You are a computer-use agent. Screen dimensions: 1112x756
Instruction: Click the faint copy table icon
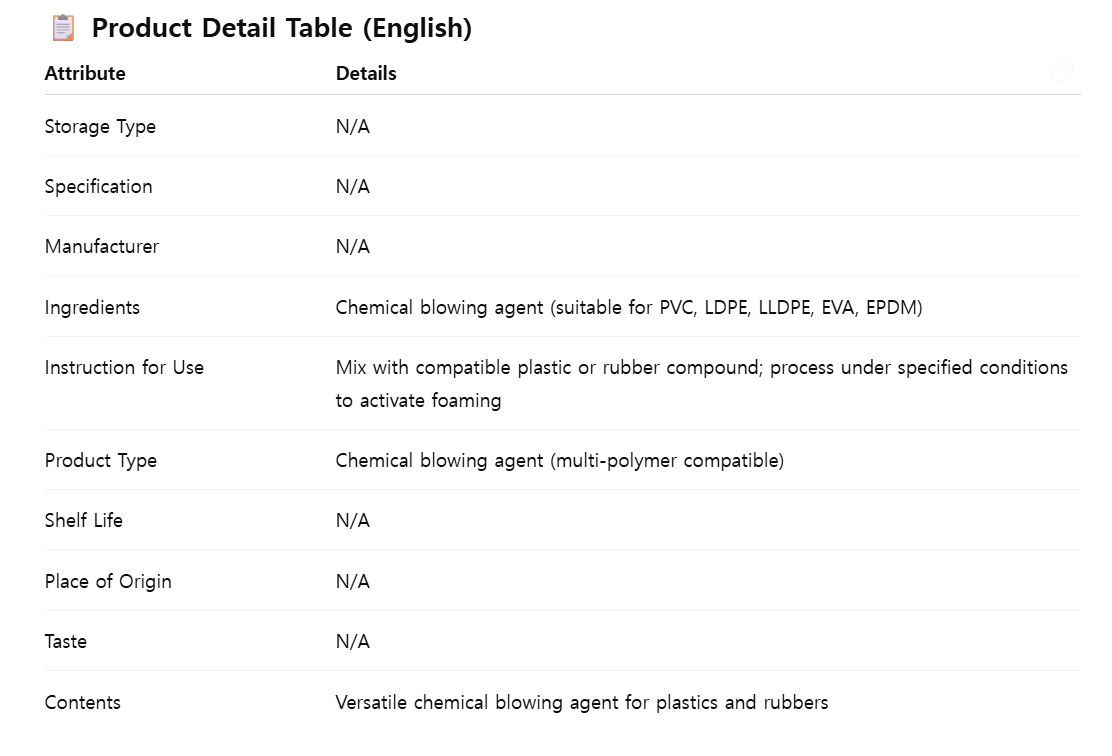(1062, 71)
